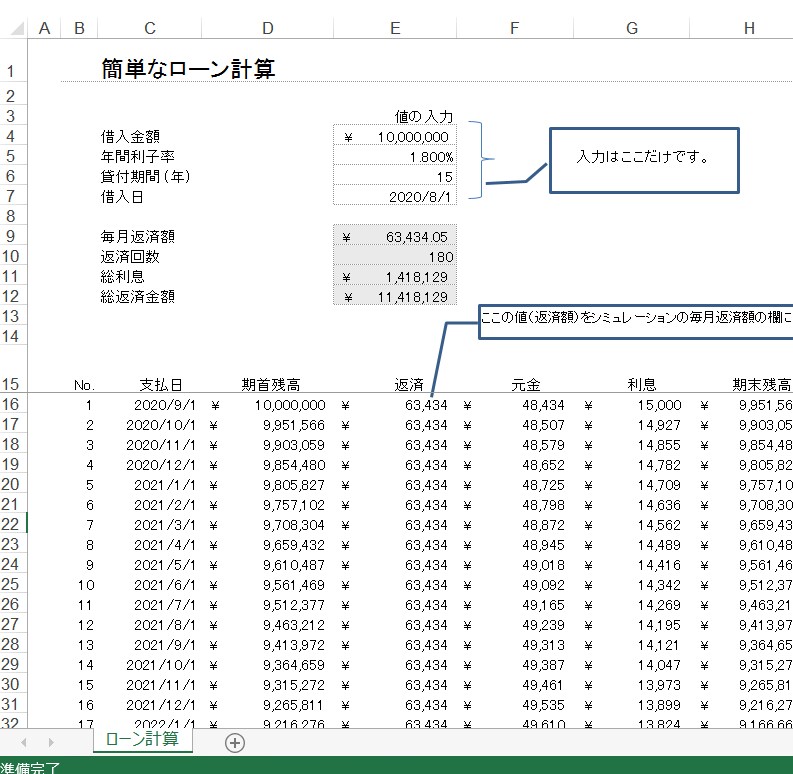Select opening balance 9,951,566
This screenshot has width=793, height=774.
click(x=294, y=425)
